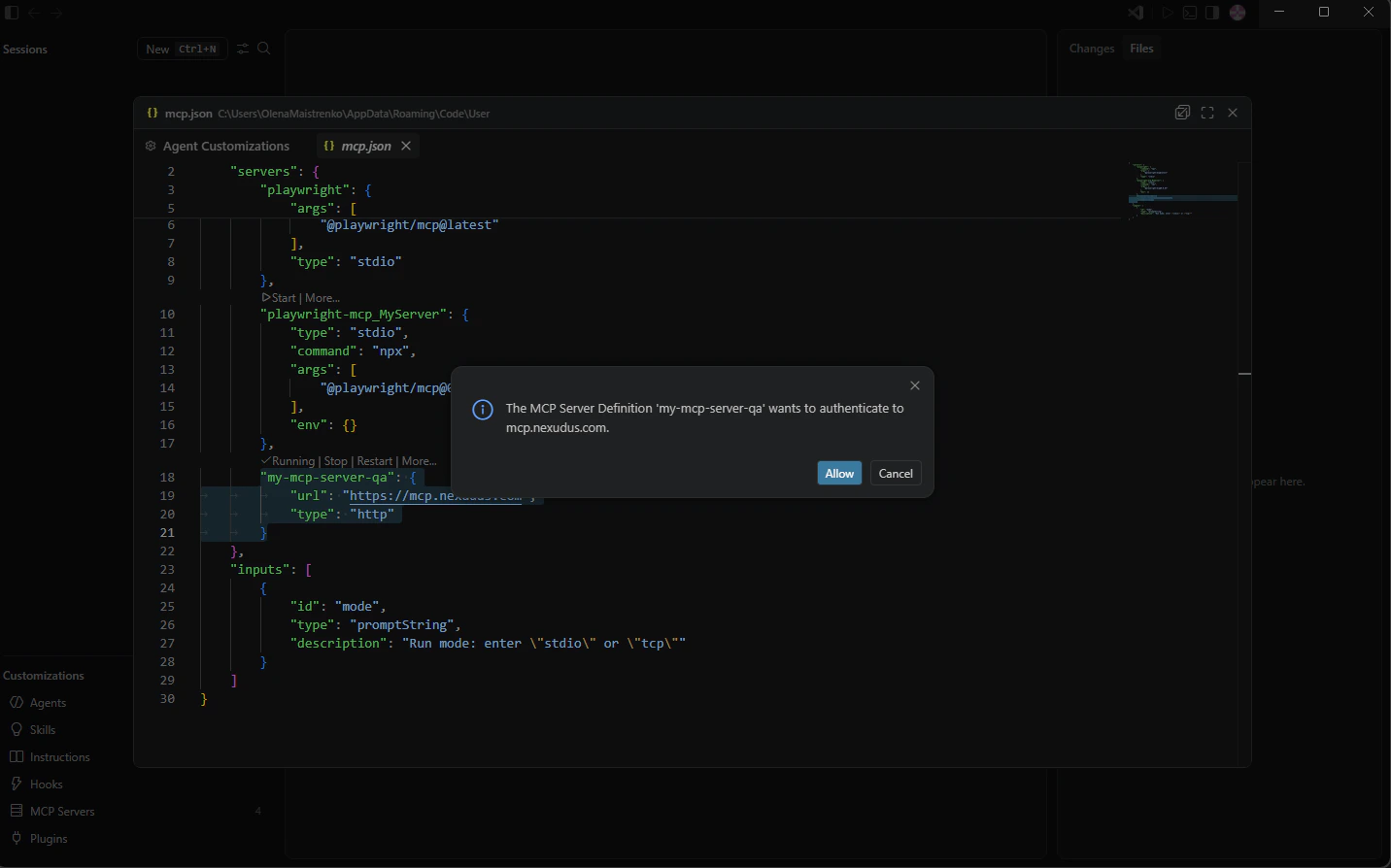Image resolution: width=1391 pixels, height=868 pixels.
Task: Open the terminal icon in title bar
Action: 1190,13
